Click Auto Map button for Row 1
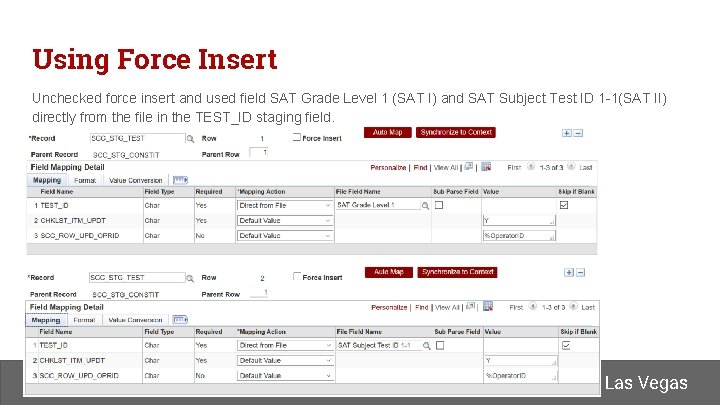The height and width of the screenshot is (405, 720). tap(388, 133)
